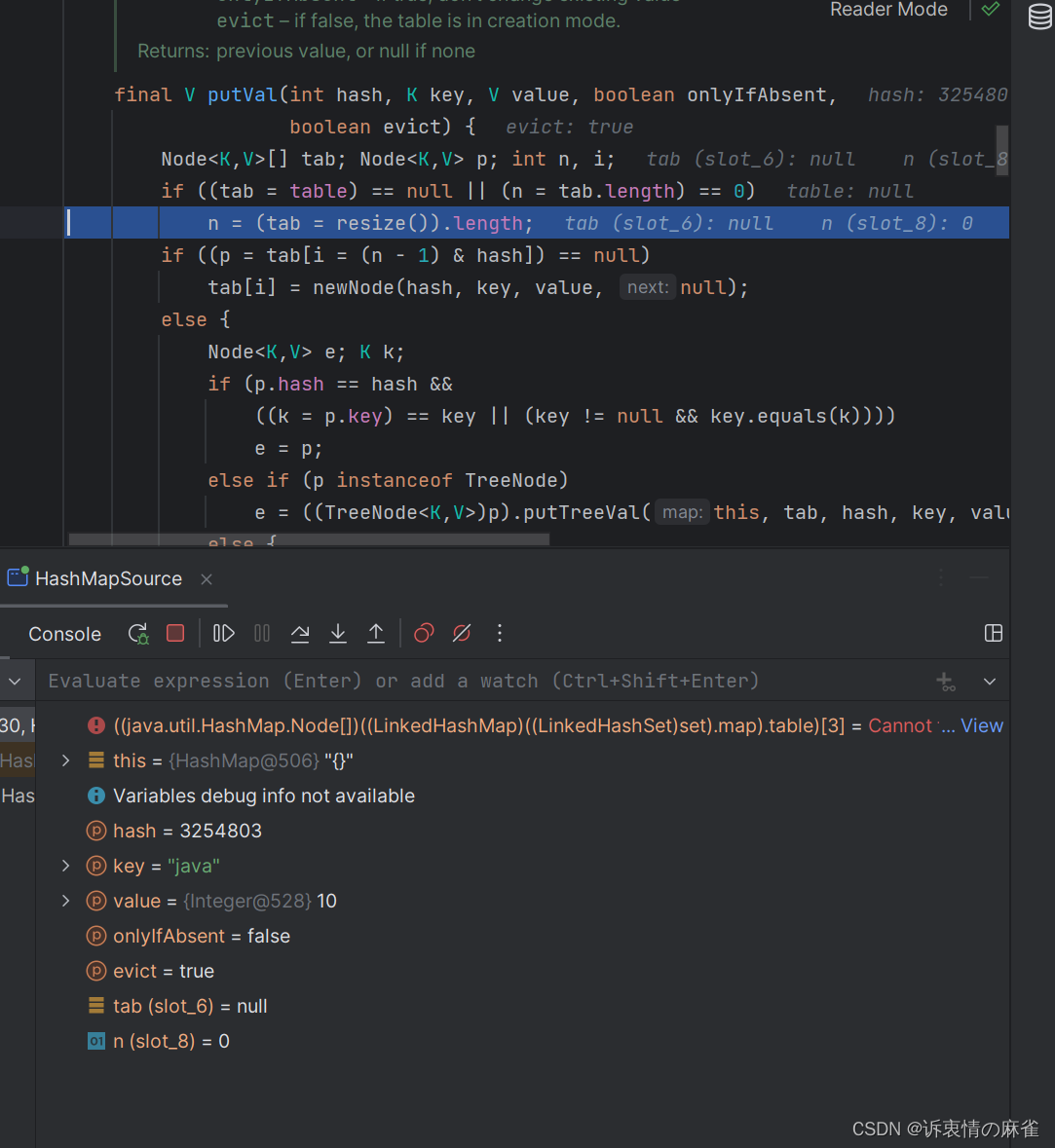The height and width of the screenshot is (1148, 1055).
Task: Click the primitive icon beside n (slot_8)
Action: (x=96, y=1041)
